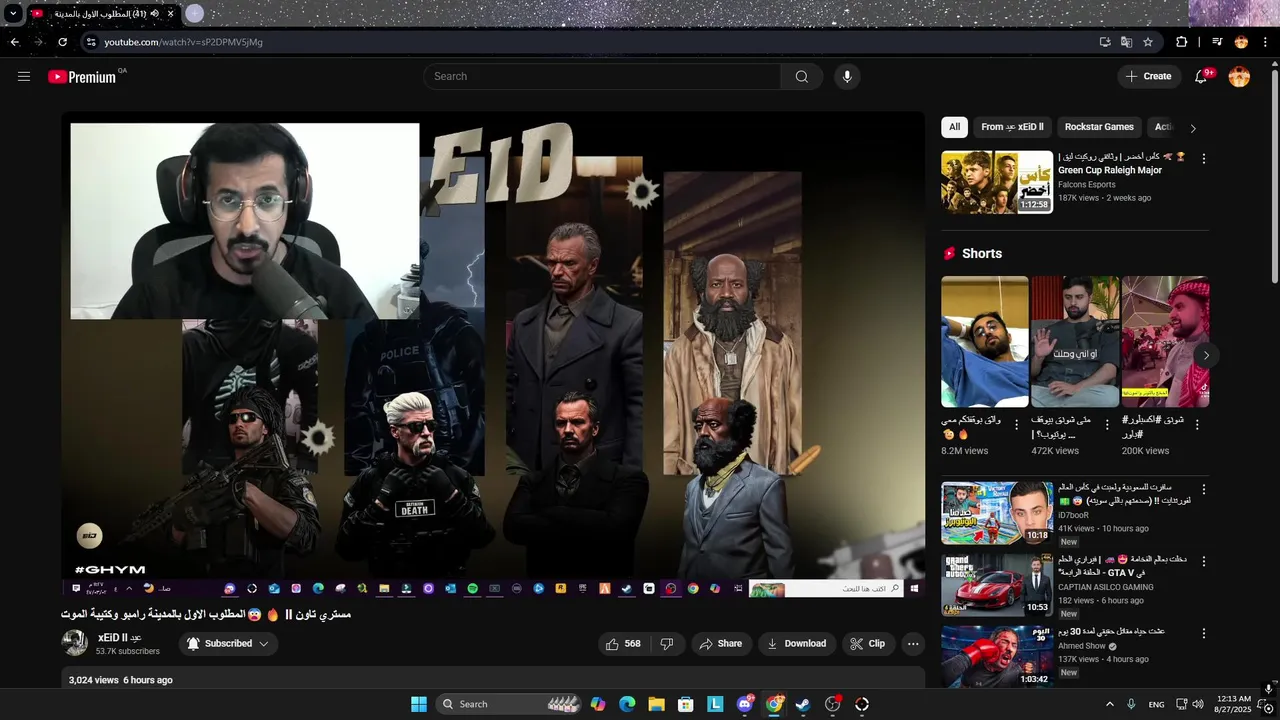This screenshot has width=1280, height=720.
Task: Share the video
Action: (720, 644)
